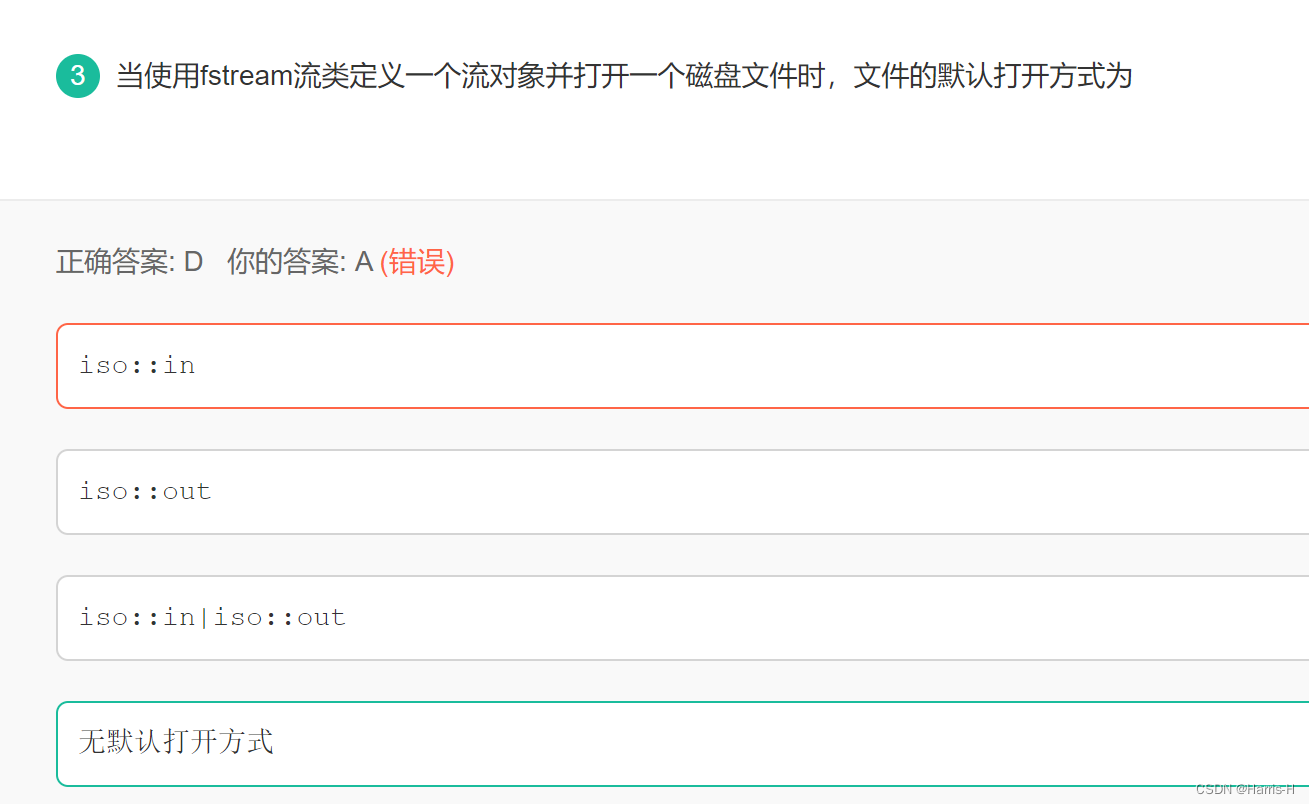Click the letter A after 你的答案
1309x804 pixels.
[364, 262]
